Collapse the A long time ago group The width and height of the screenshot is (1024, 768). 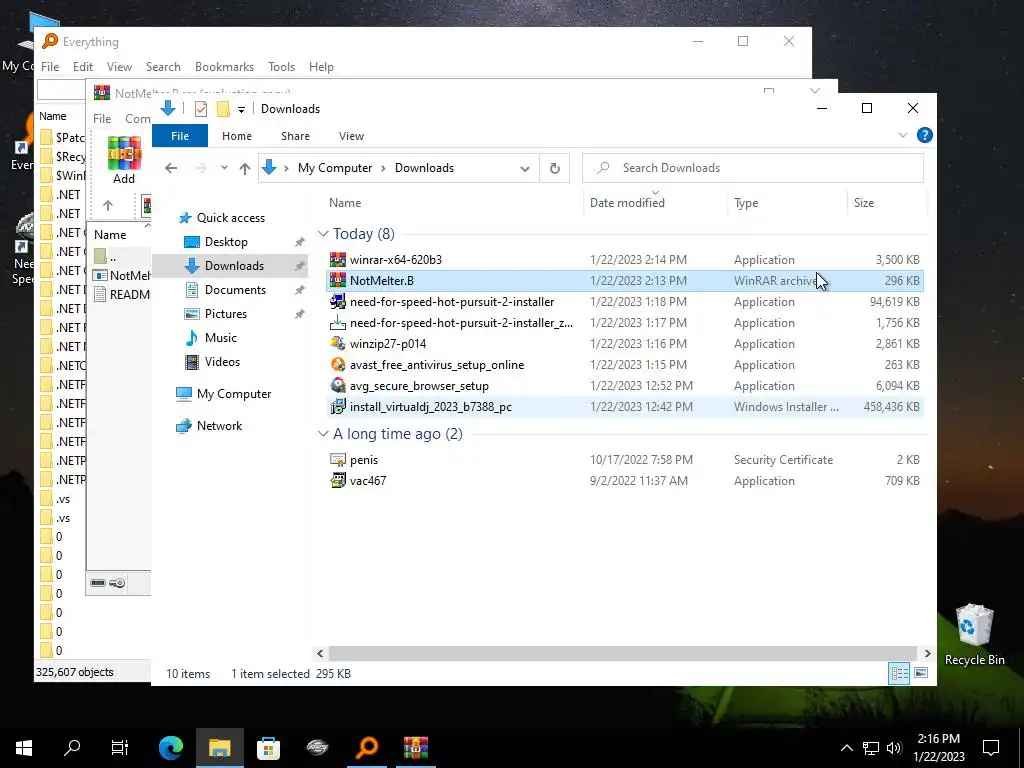323,434
